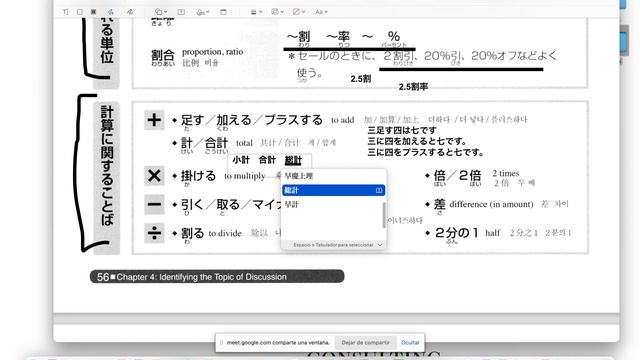Click the word 'half' beside 2分の1
Viewport: 640px width, 360px height.
tap(492, 233)
